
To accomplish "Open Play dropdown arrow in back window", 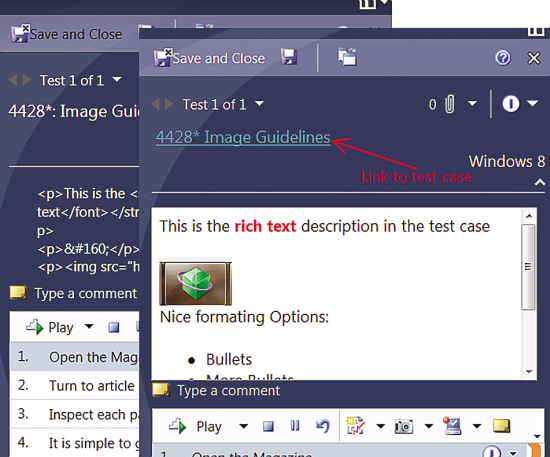I will pyautogui.click(x=89, y=327).
